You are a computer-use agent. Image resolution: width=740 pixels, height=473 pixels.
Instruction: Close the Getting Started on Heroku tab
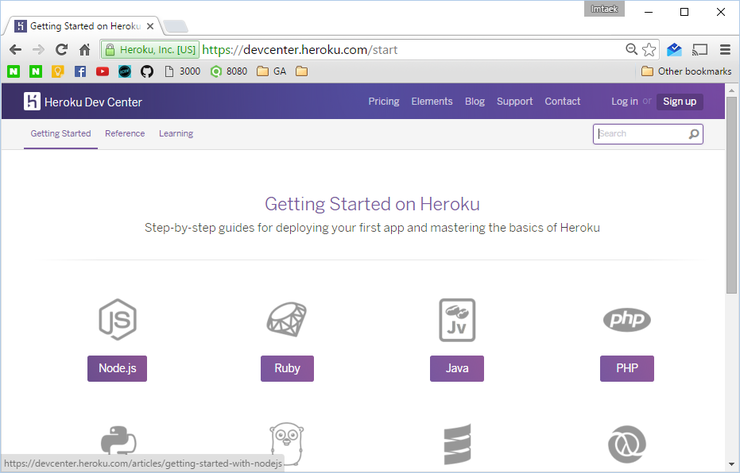click(150, 26)
